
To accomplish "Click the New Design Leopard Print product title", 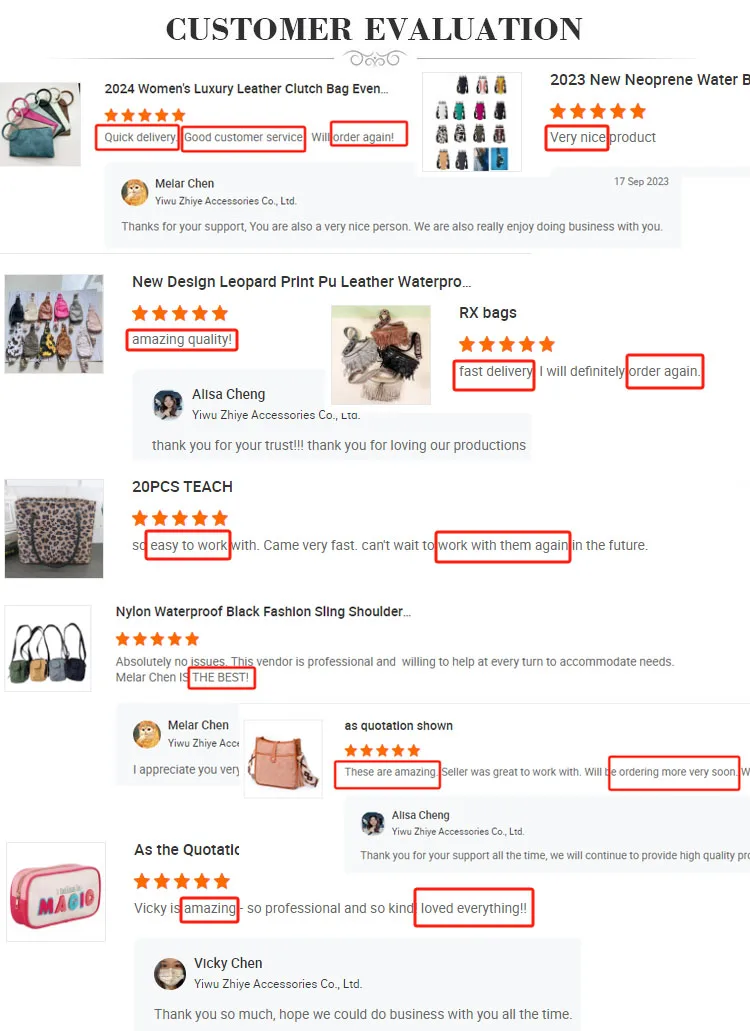I will click(302, 281).
